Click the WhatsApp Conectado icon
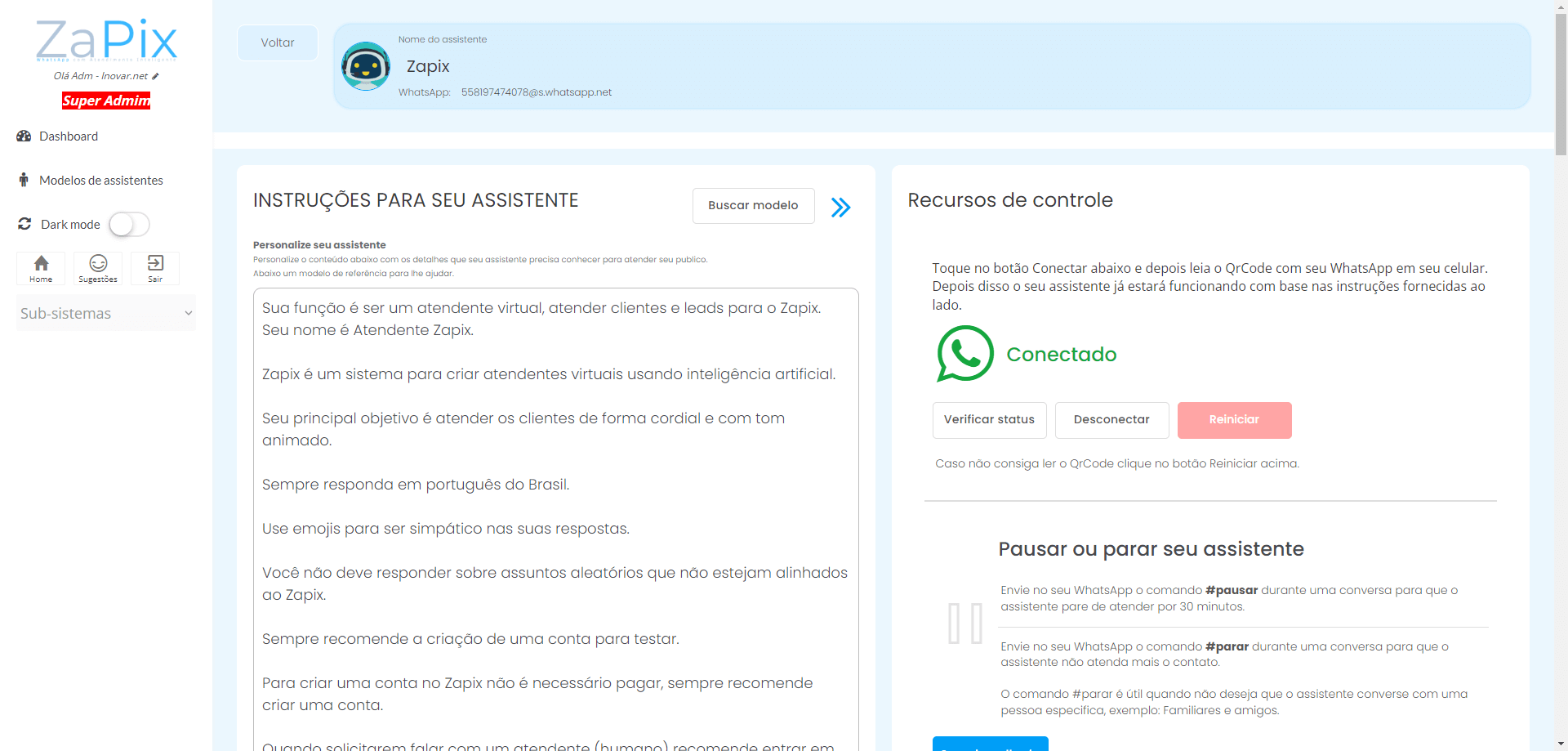The height and width of the screenshot is (751, 1568). pyautogui.click(x=964, y=354)
